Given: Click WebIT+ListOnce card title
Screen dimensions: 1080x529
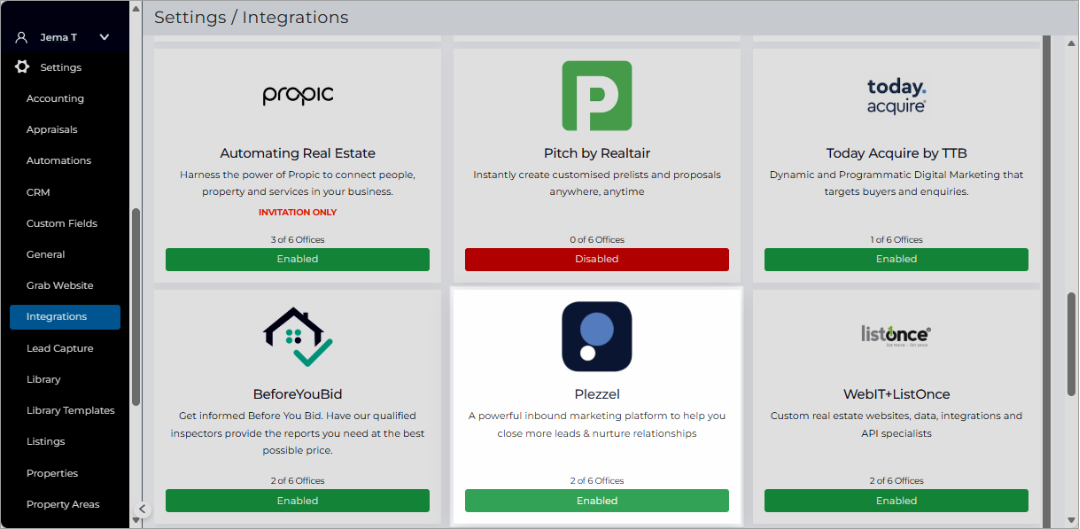Looking at the screenshot, I should (x=896, y=394).
